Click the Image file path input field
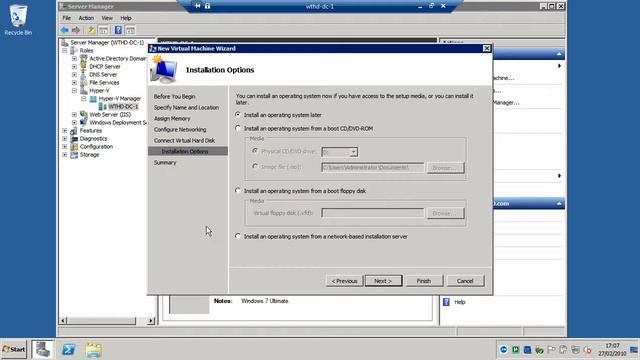Image resolution: width=640 pixels, height=360 pixels. click(x=373, y=167)
